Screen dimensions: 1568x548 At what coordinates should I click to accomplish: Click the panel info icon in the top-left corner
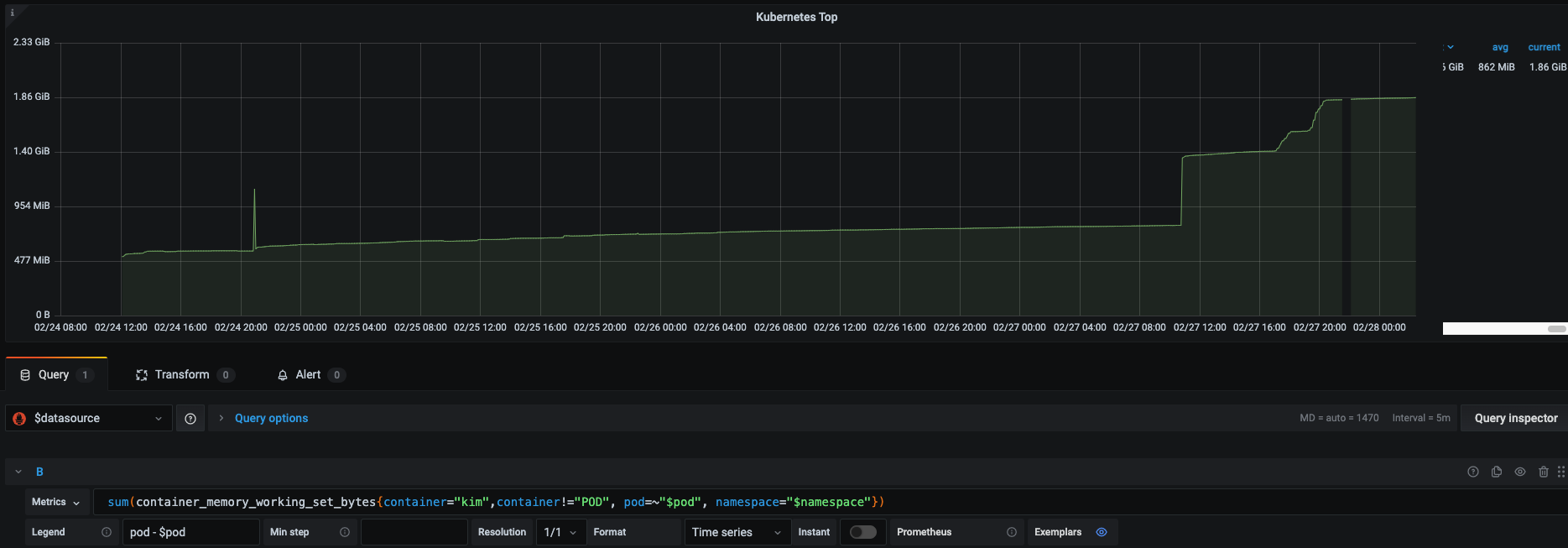12,13
